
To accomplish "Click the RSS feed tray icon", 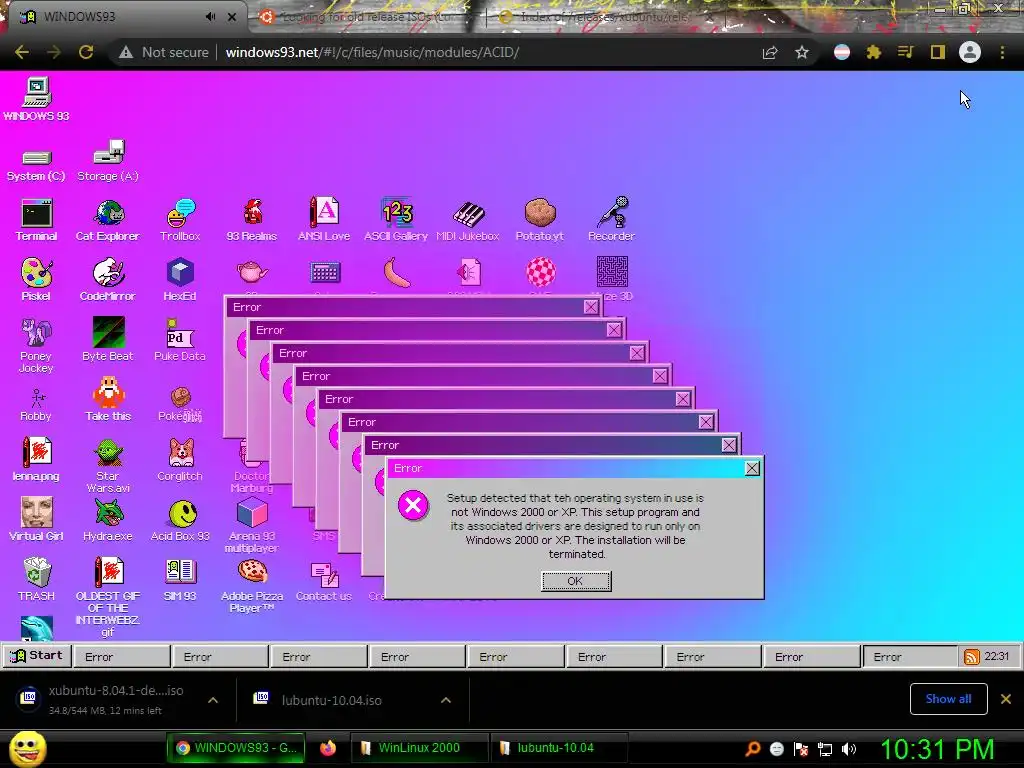I will (x=971, y=656).
